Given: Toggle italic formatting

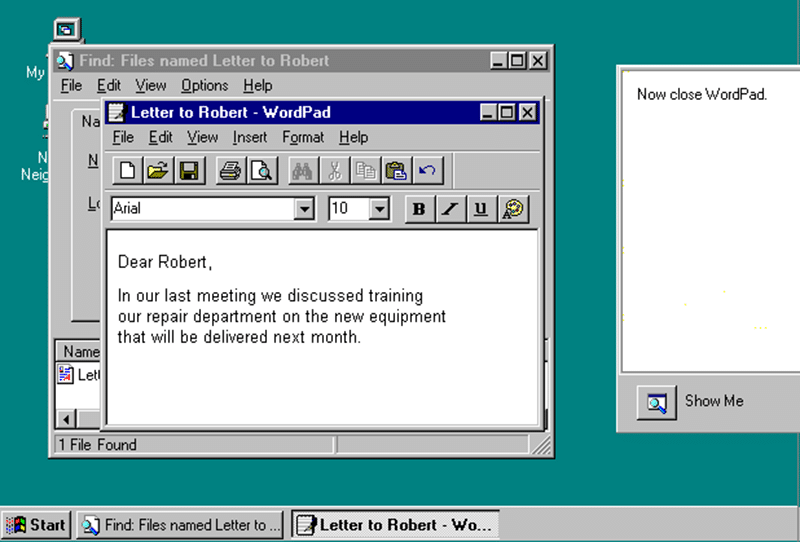Looking at the screenshot, I should point(451,209).
